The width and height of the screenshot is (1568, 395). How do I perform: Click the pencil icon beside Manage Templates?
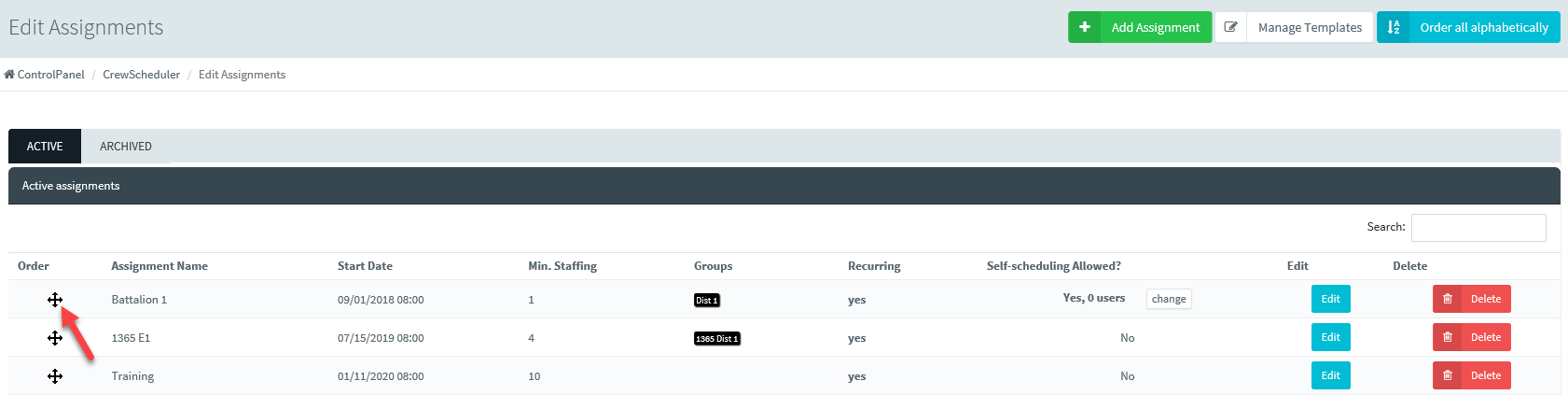[1230, 27]
